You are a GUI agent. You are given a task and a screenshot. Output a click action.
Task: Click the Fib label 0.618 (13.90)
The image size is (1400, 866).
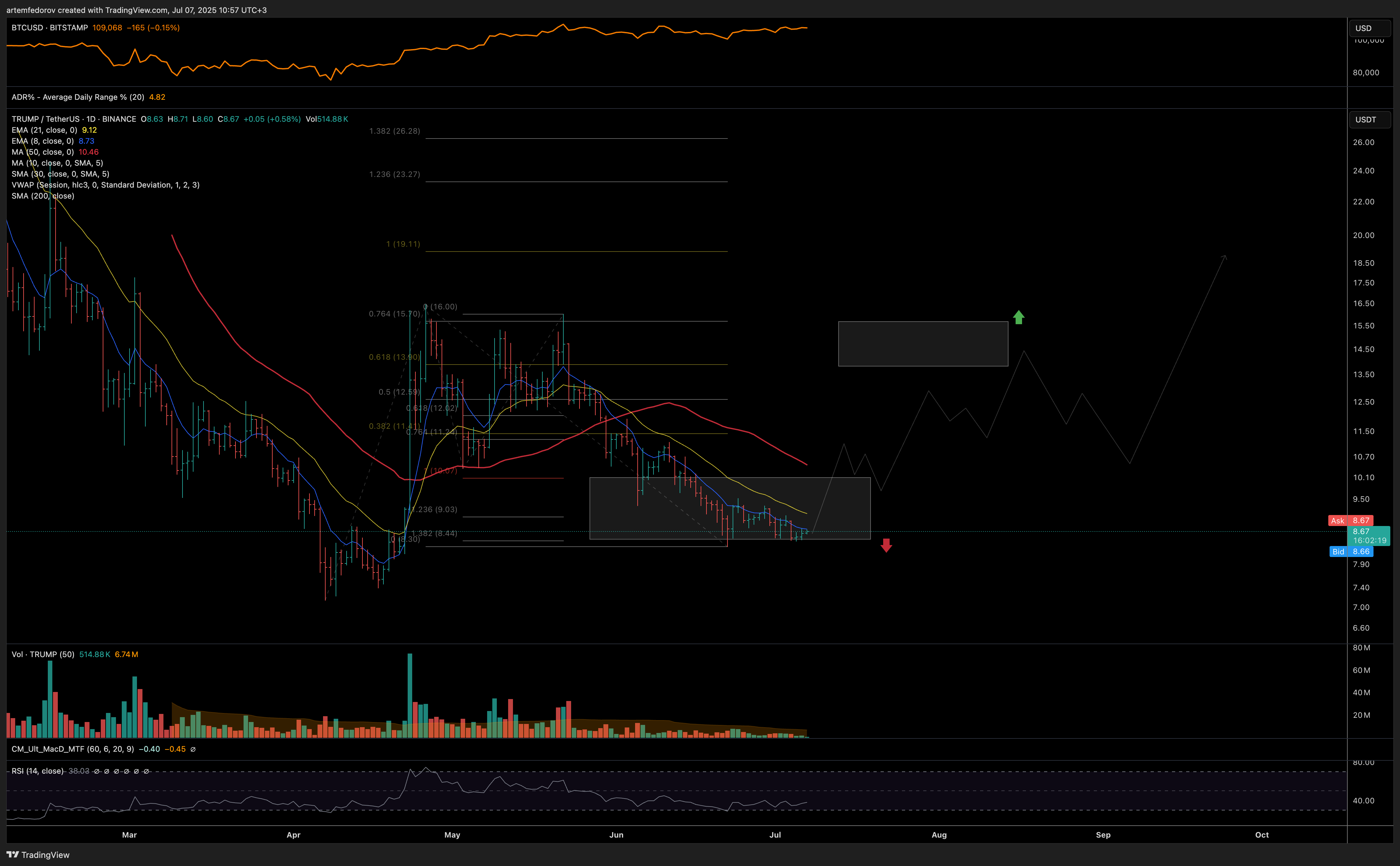click(x=395, y=357)
